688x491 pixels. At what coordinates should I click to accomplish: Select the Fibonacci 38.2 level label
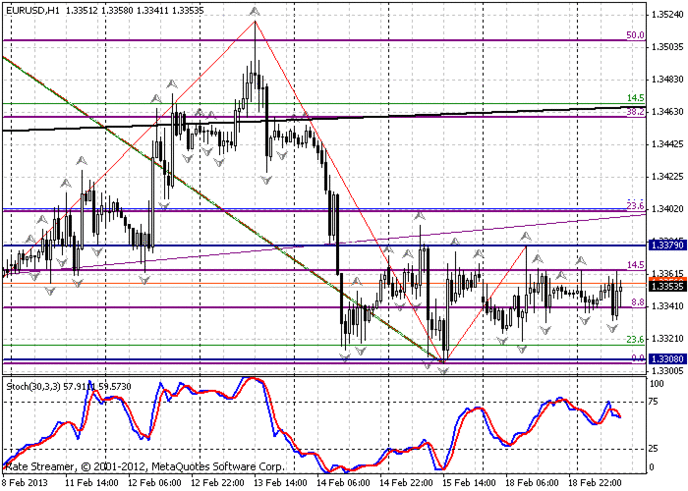point(633,113)
